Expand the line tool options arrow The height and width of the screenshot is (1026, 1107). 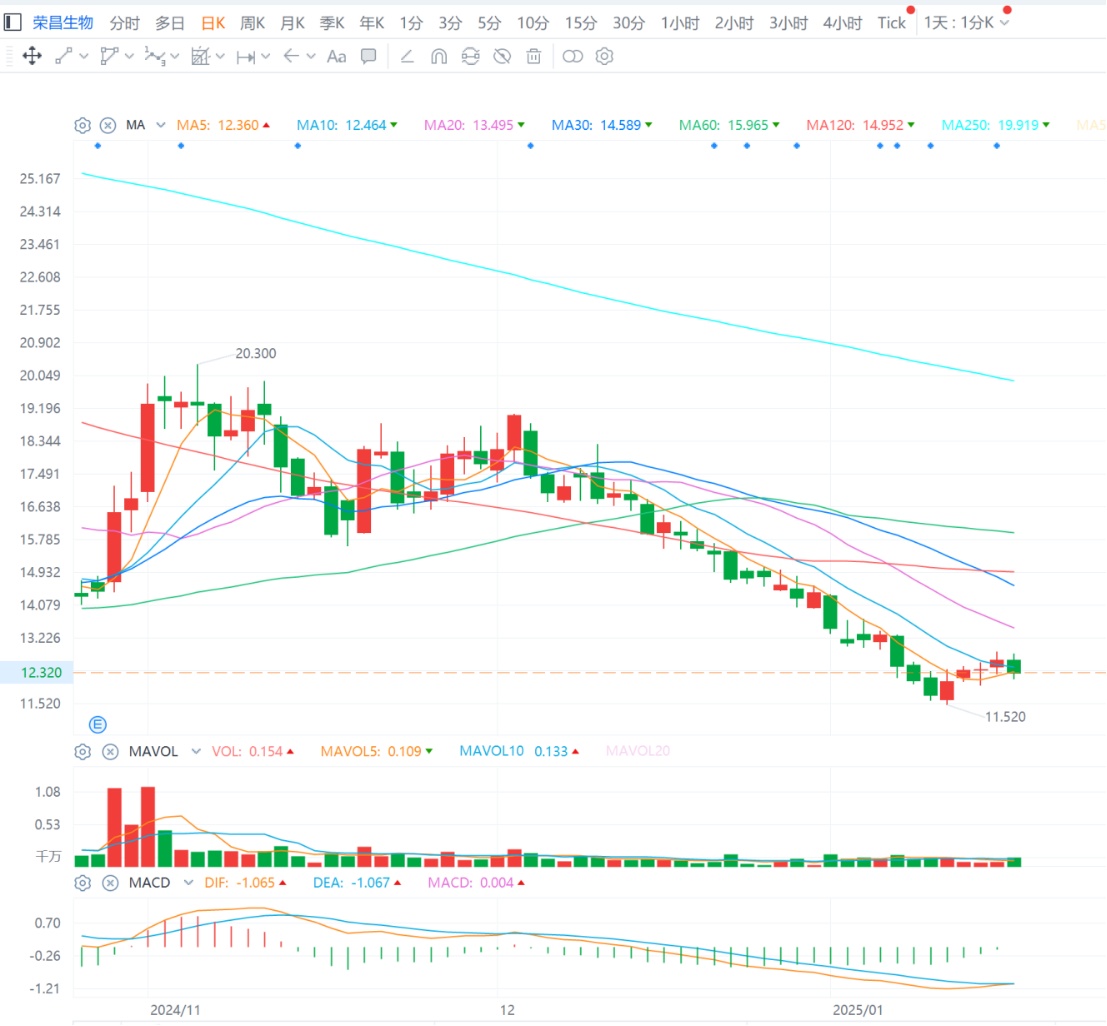84,56
